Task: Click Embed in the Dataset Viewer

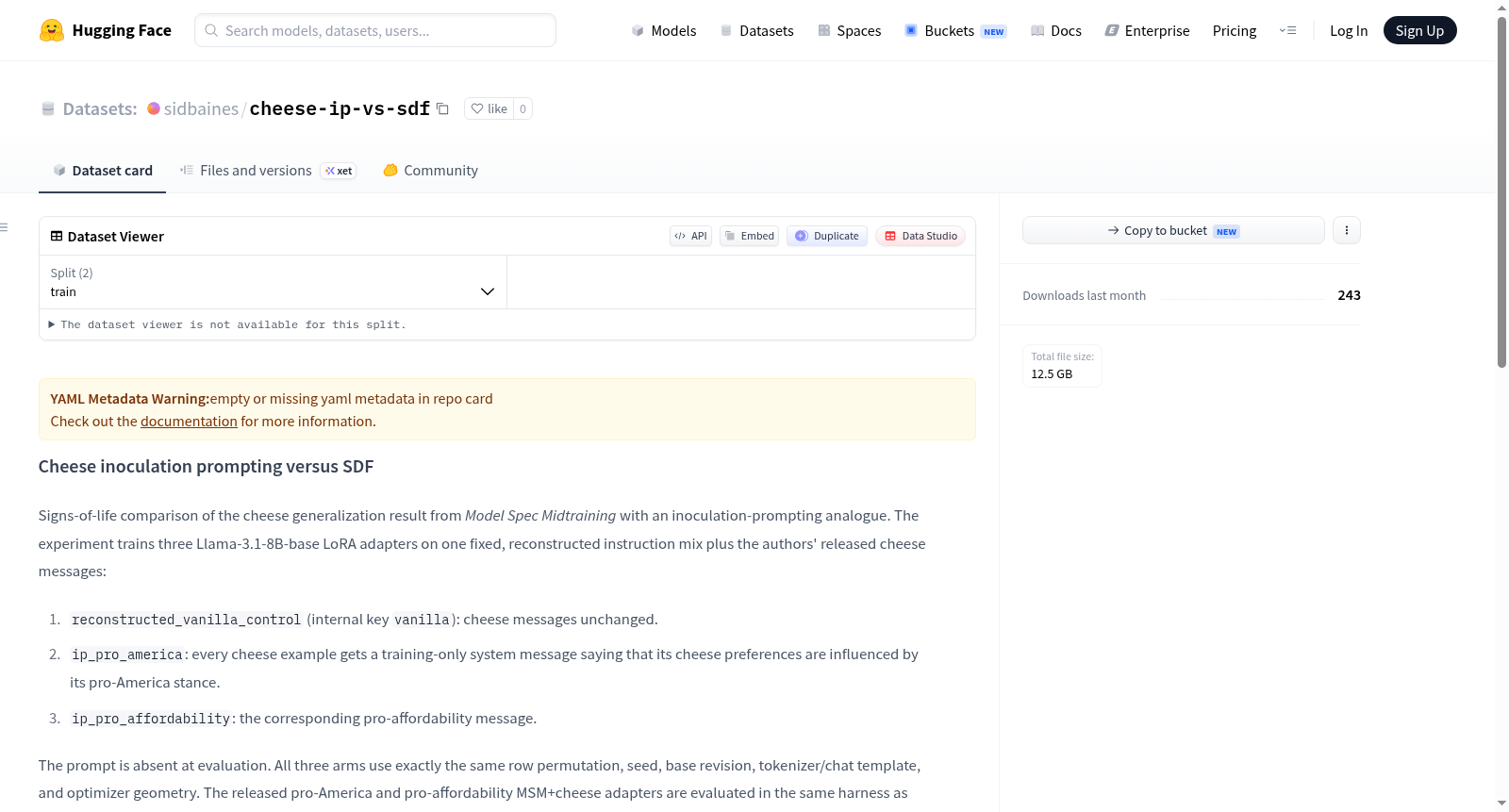Action: coord(750,236)
